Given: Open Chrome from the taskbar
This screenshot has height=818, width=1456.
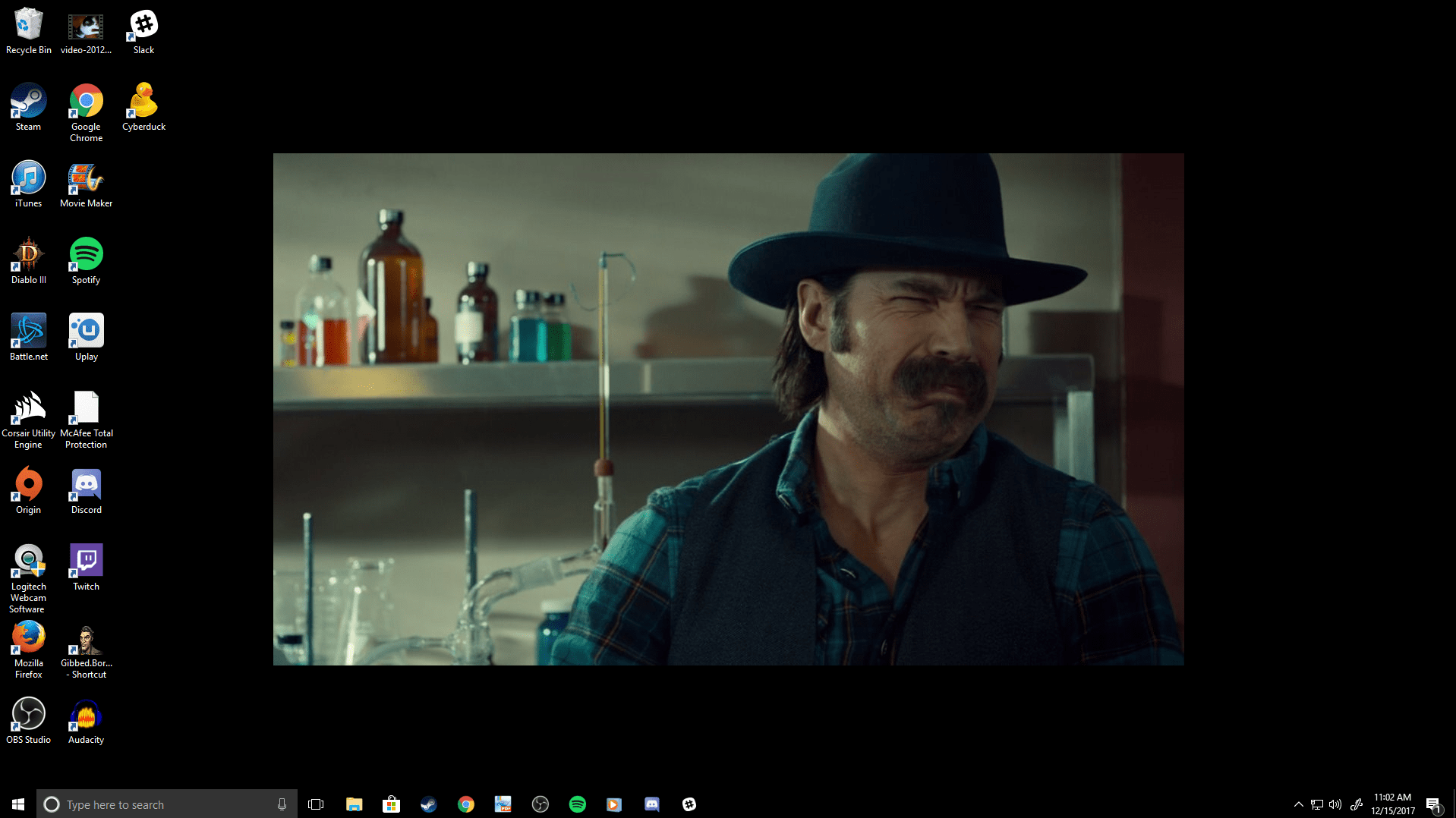Looking at the screenshot, I should pyautogui.click(x=465, y=804).
